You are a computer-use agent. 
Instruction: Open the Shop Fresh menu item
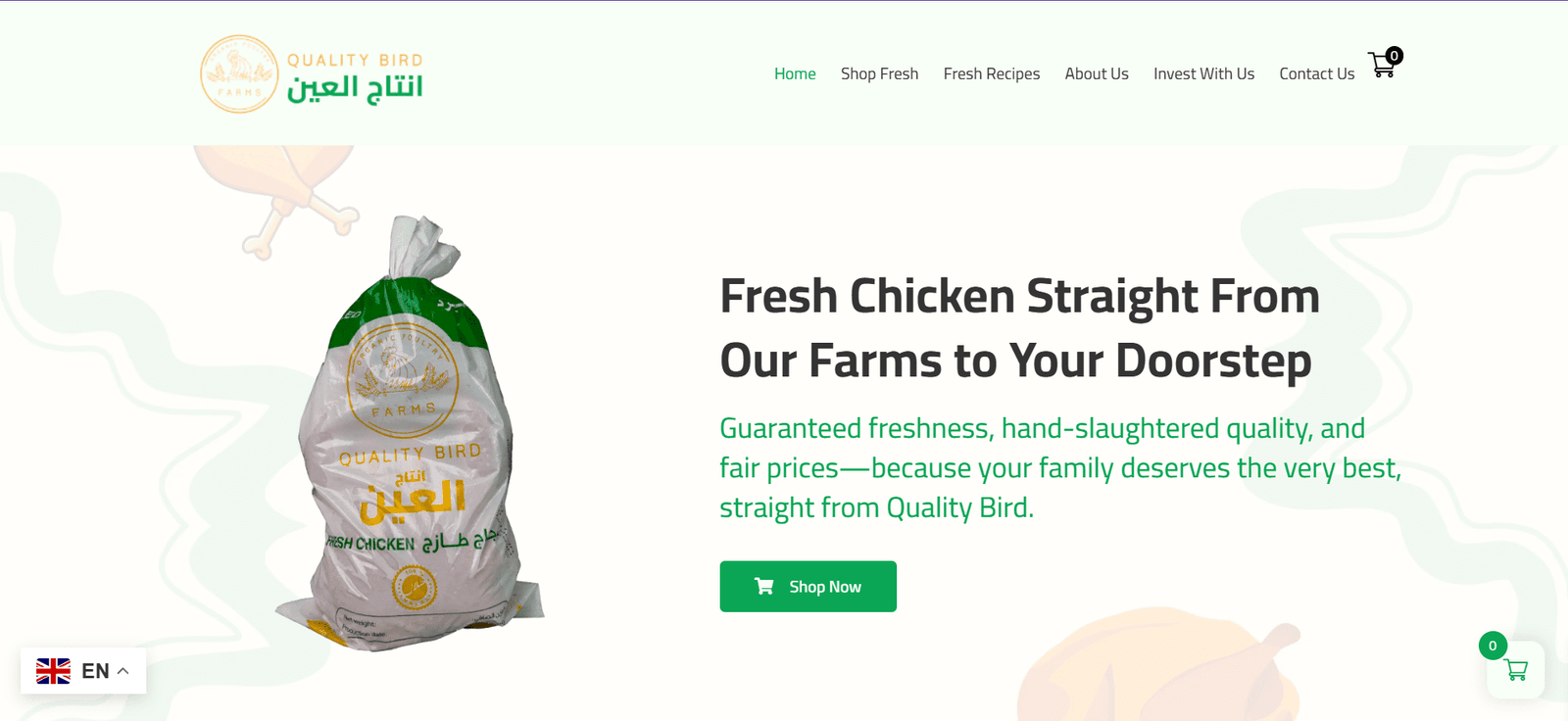879,73
